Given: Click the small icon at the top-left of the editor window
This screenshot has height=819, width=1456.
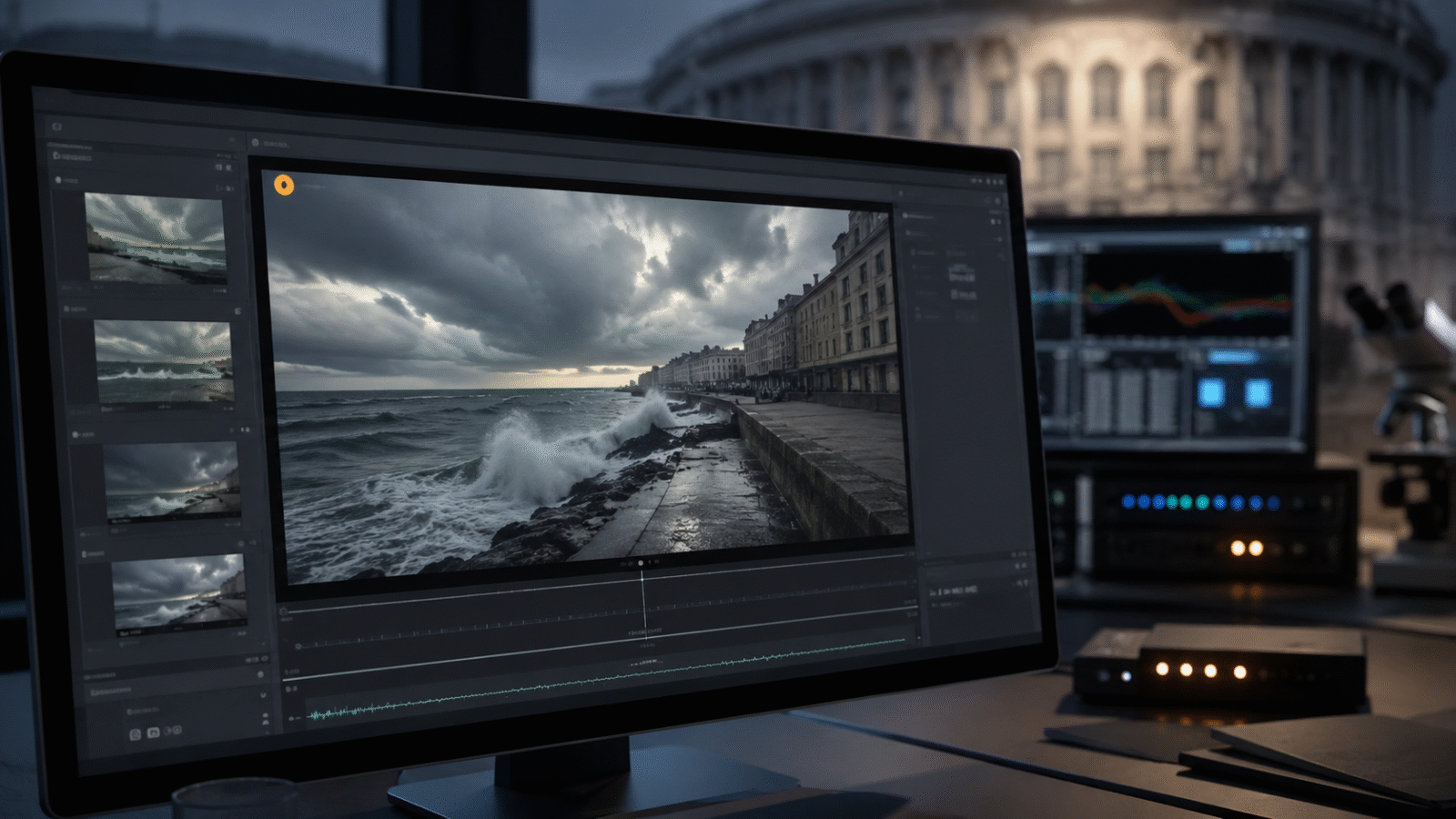Looking at the screenshot, I should tap(56, 126).
